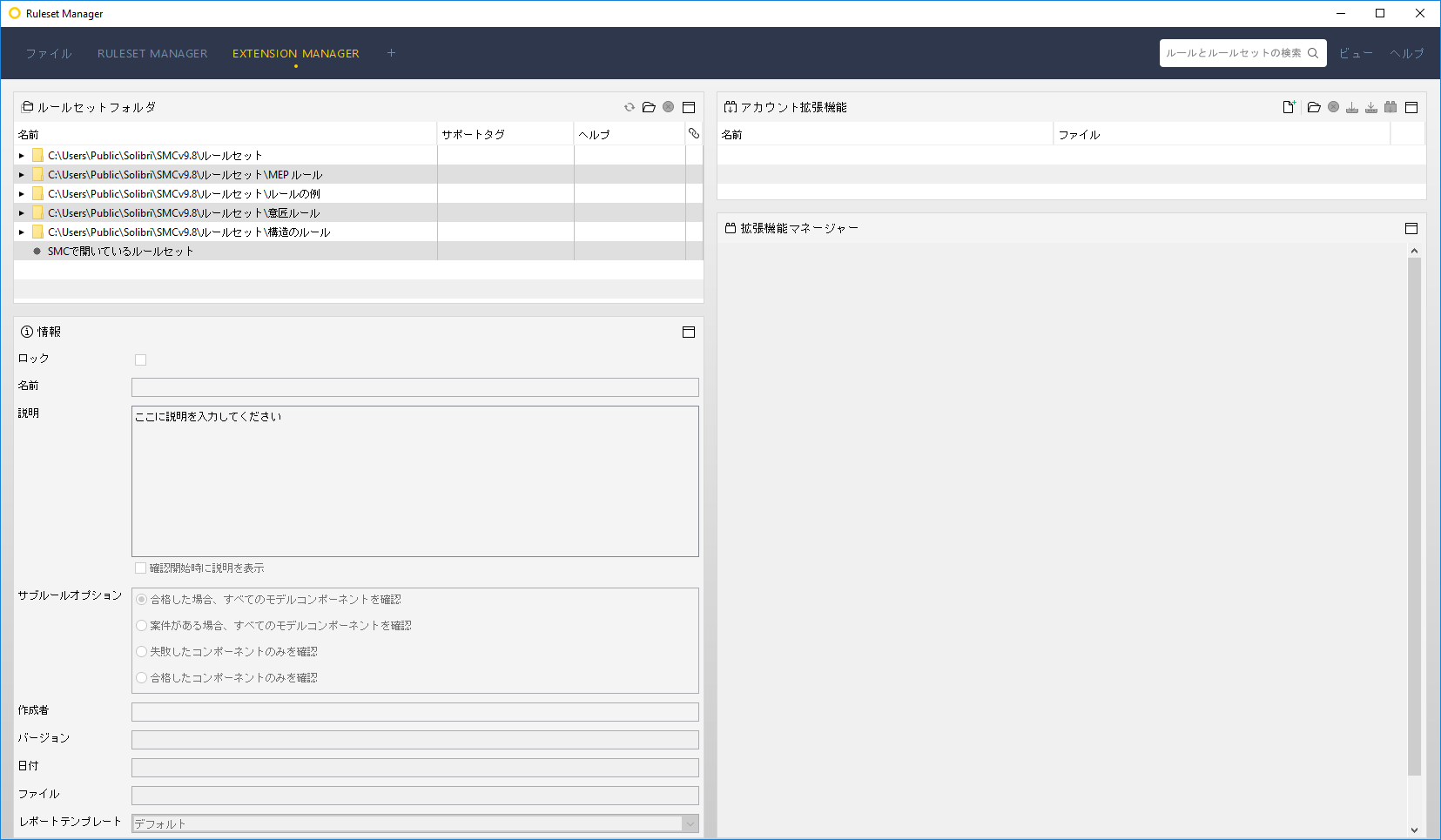Click folder icon of 意匠ルール row
This screenshot has height=840, width=1441.
pos(37,212)
